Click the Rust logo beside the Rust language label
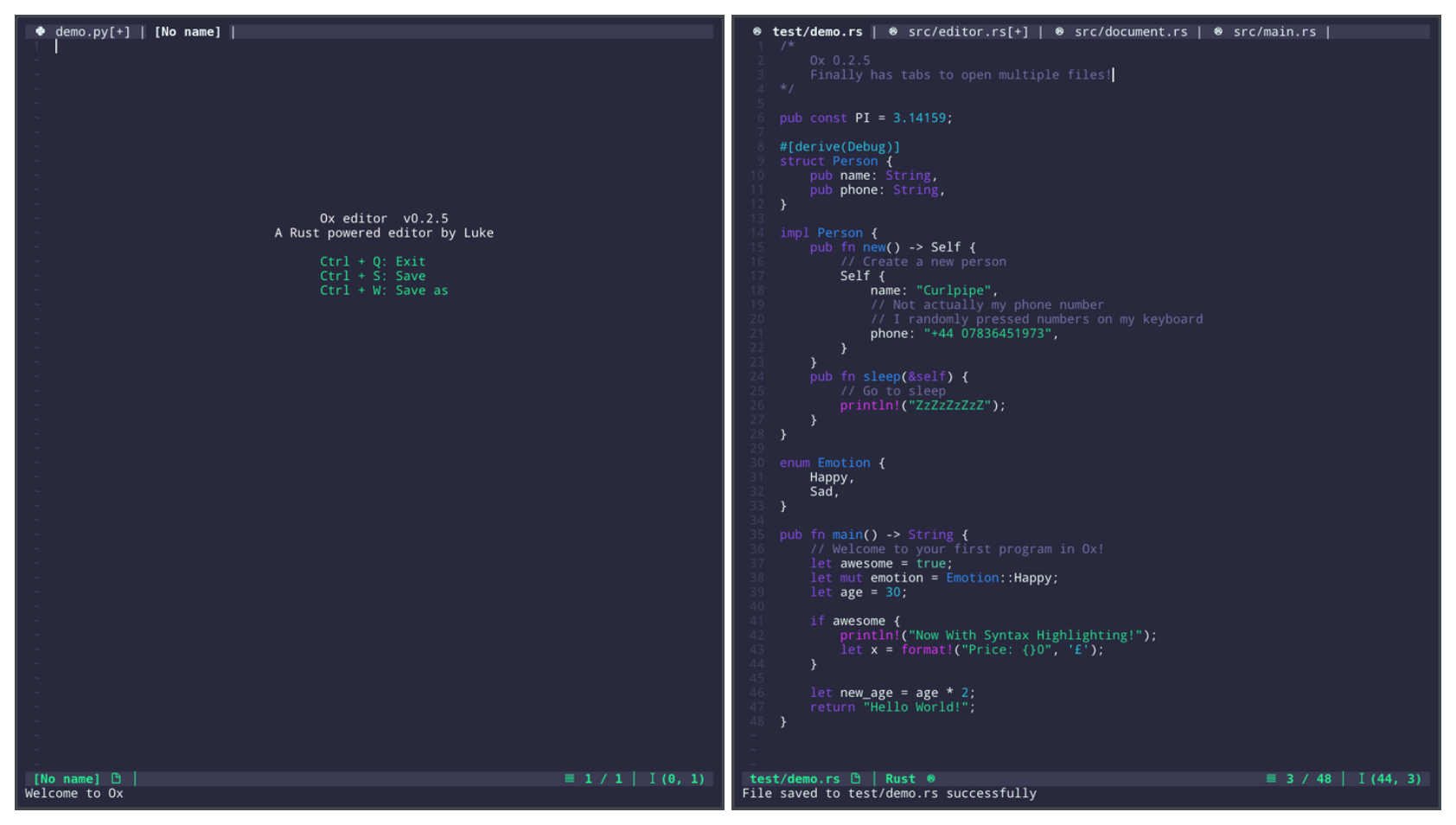This screenshot has height=825, width=1456. click(x=931, y=778)
